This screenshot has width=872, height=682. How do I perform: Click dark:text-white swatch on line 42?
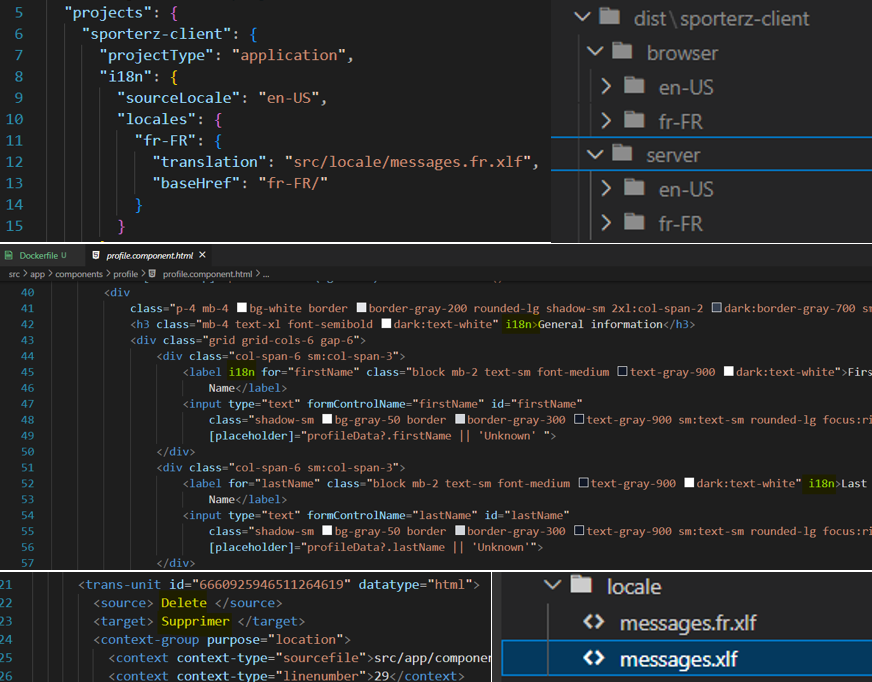click(387, 324)
